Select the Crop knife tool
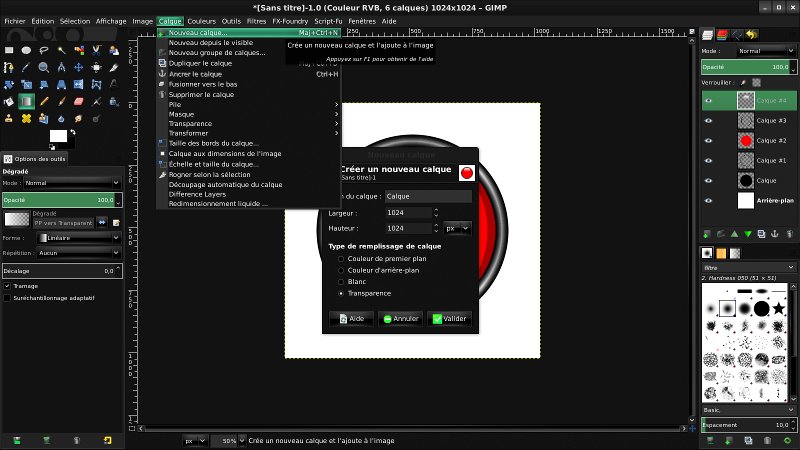The image size is (800, 450). [113, 67]
